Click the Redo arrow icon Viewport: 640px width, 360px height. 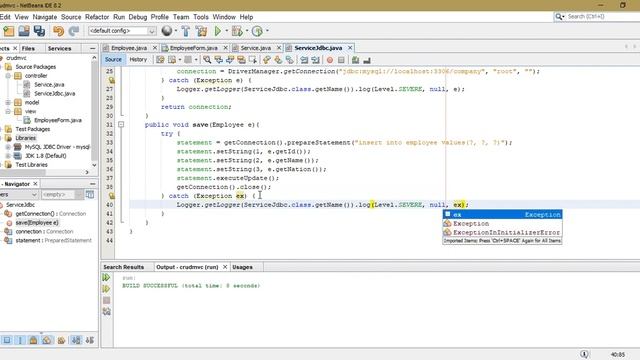73,31
